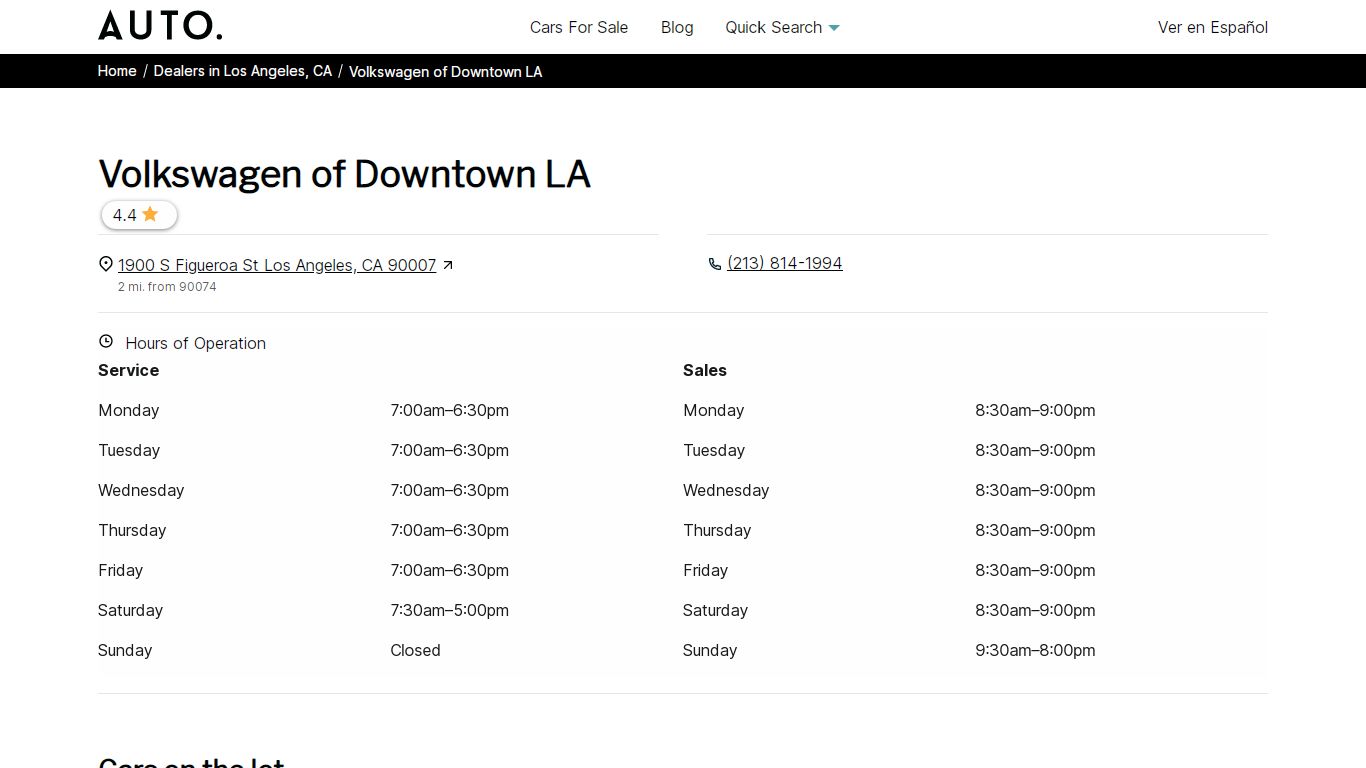The width and height of the screenshot is (1366, 768).
Task: Click the Hours of Operation label
Action: (x=196, y=343)
